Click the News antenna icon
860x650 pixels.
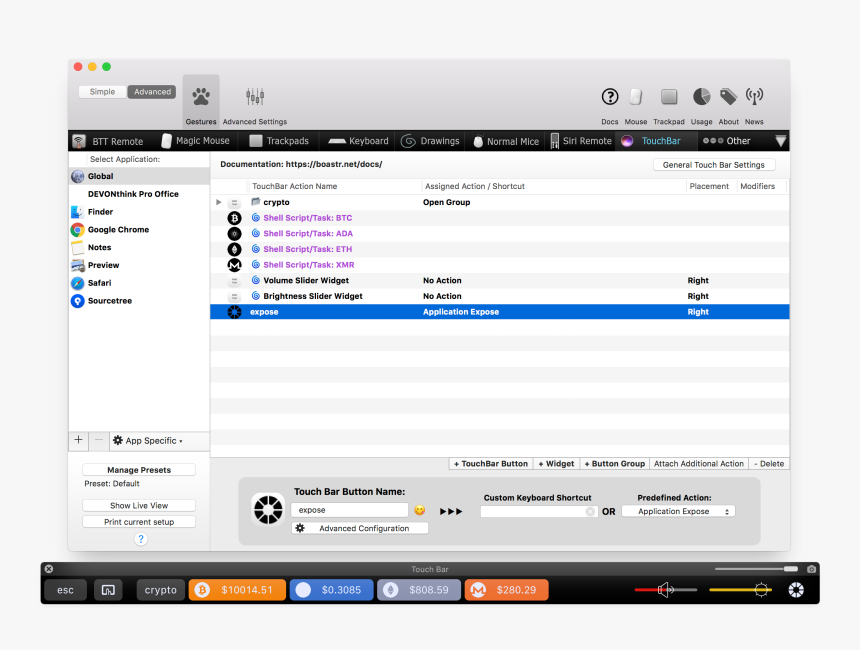pyautogui.click(x=754, y=97)
